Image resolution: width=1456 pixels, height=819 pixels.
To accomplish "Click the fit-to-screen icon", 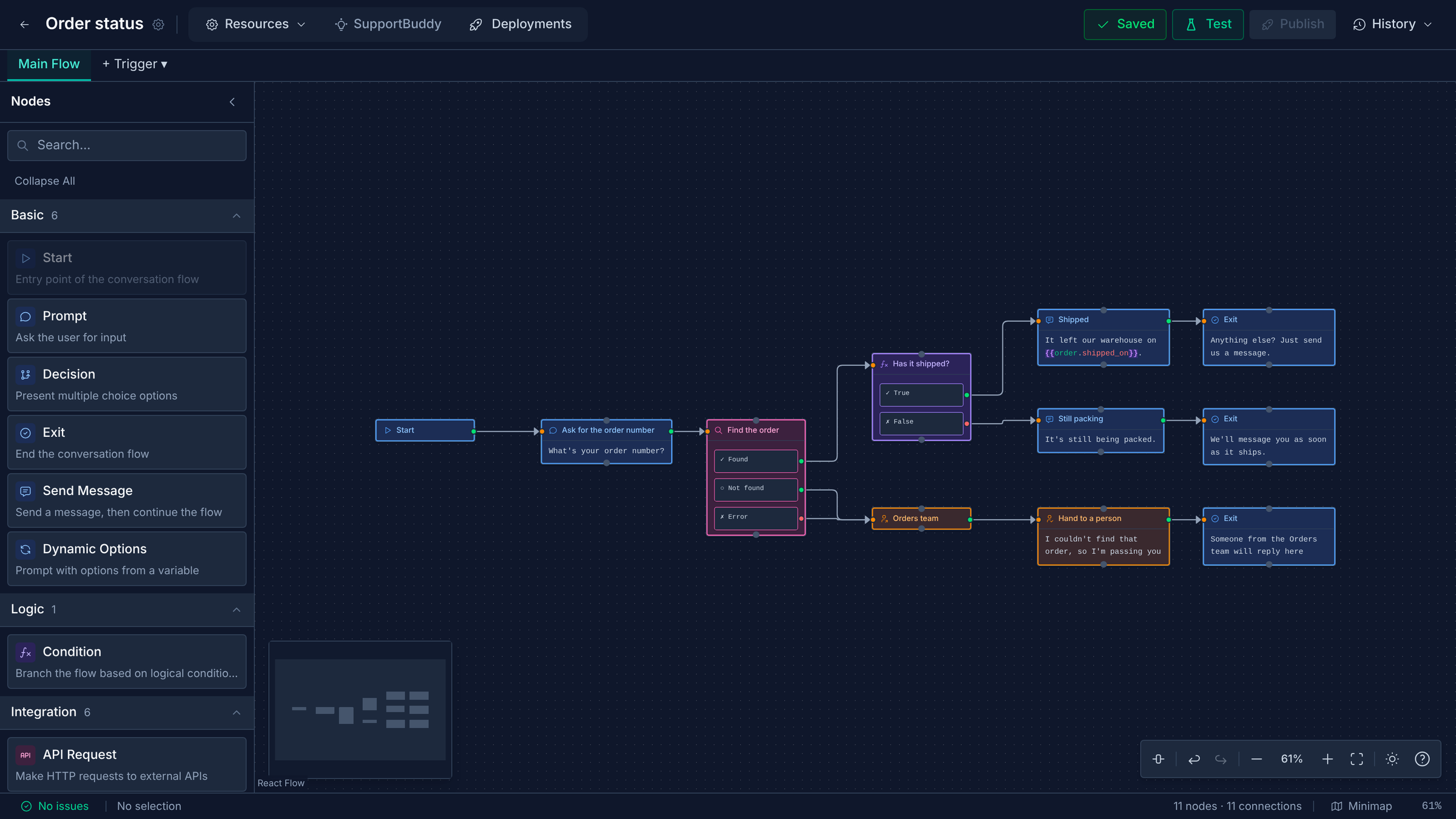I will pos(1357,759).
